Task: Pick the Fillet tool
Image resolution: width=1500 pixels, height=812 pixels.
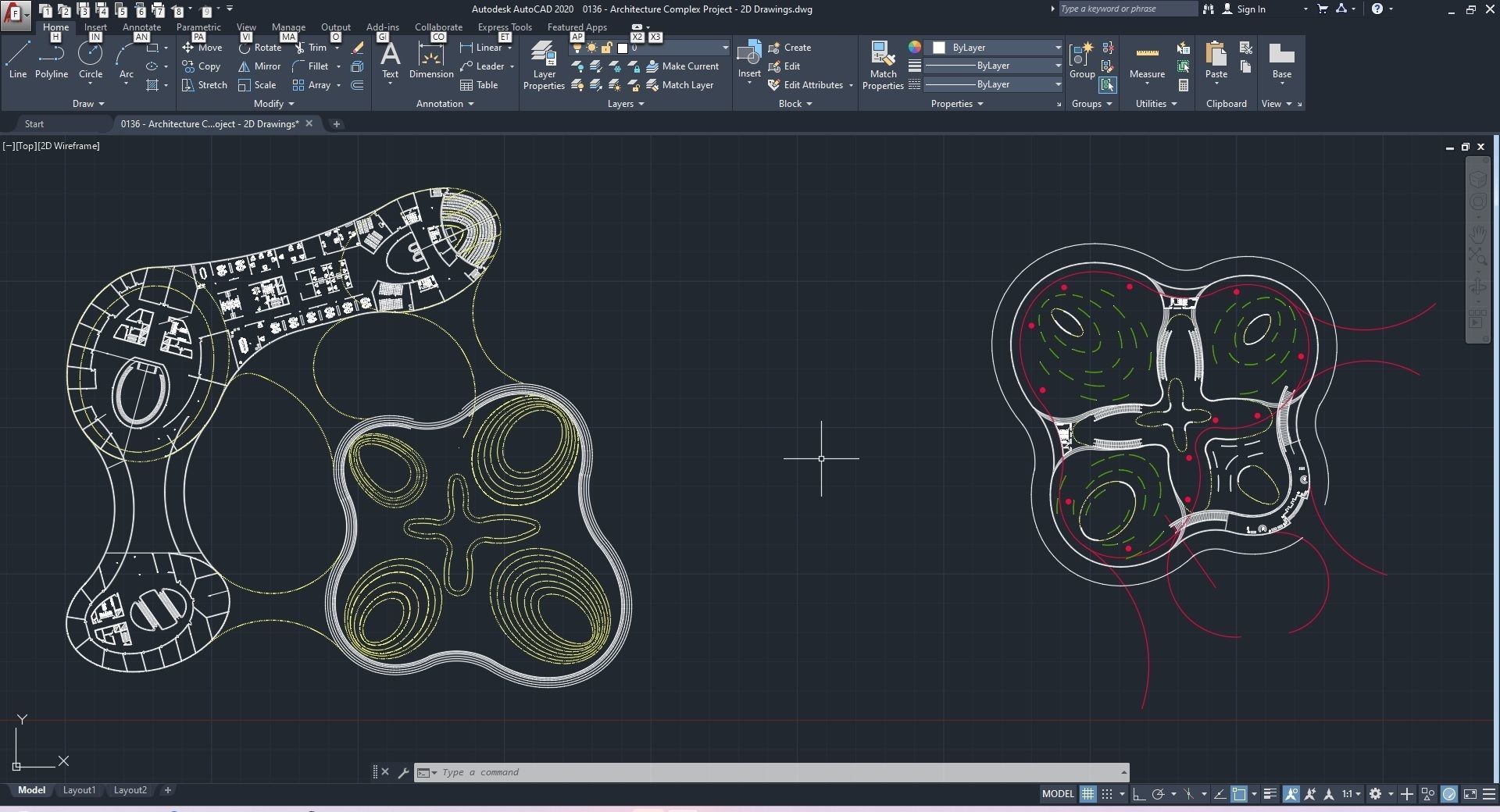Action: tap(311, 66)
